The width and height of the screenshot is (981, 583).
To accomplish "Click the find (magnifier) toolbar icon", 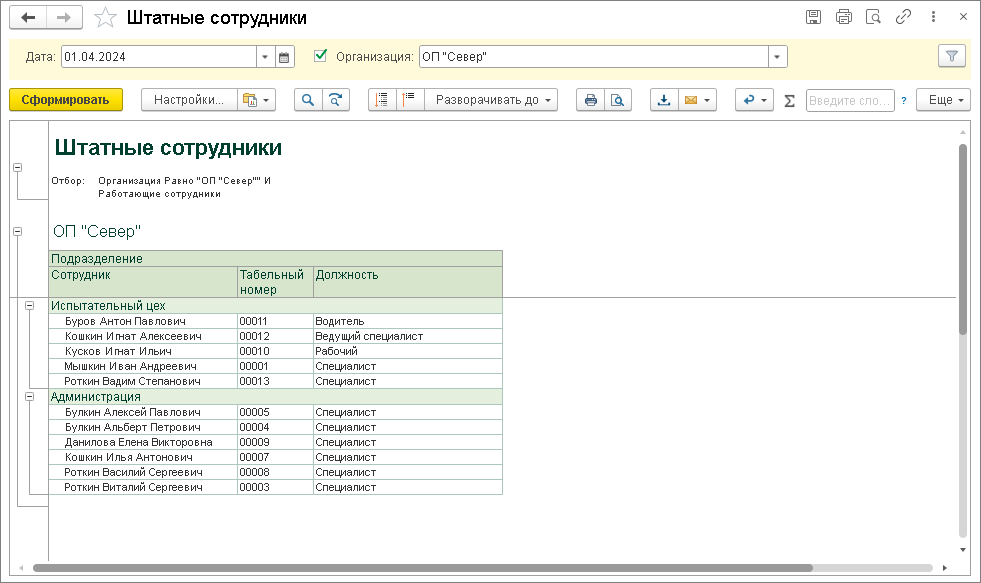I will coord(308,100).
